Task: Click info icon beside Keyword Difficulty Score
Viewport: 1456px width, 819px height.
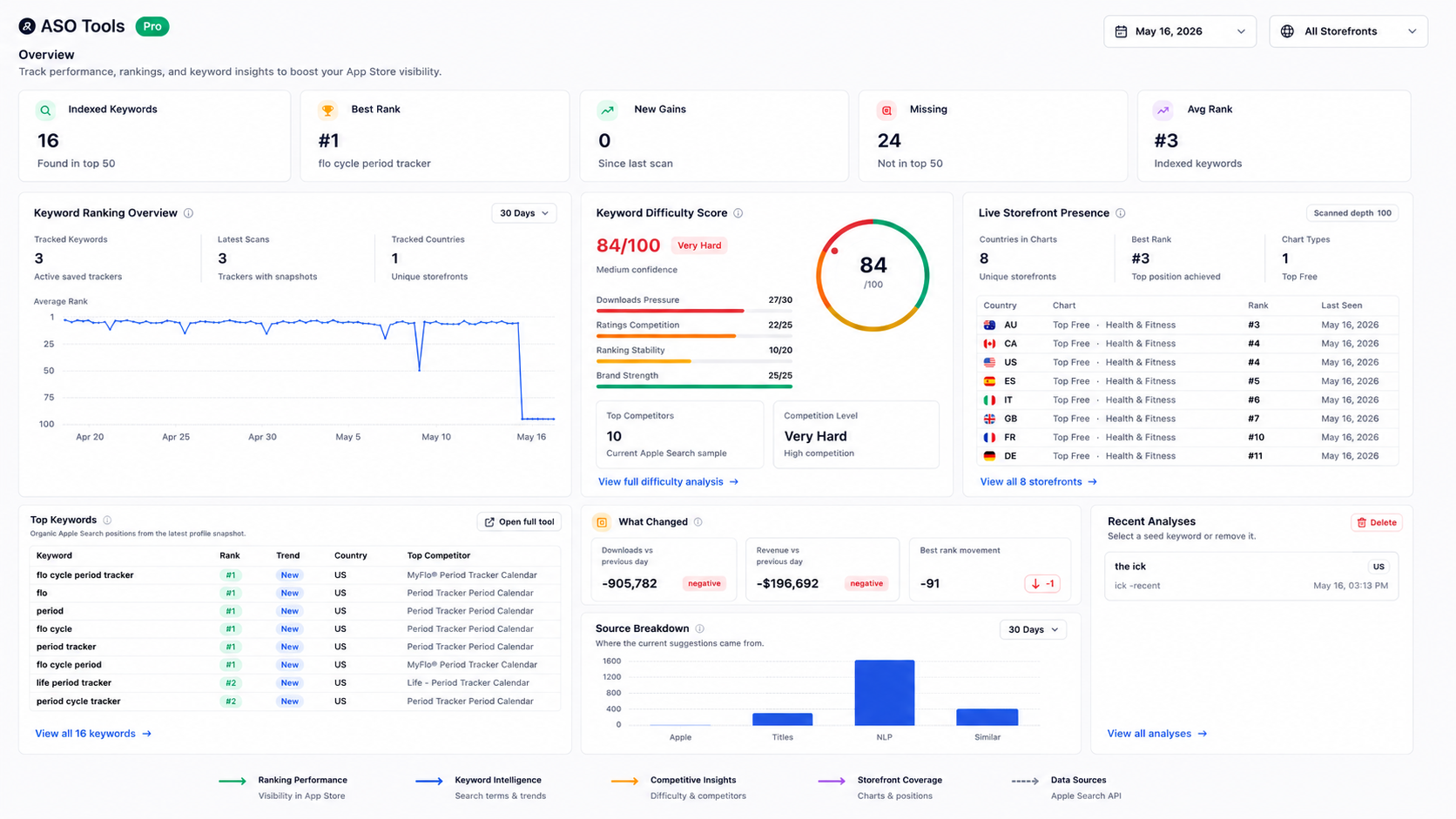Action: point(738,213)
